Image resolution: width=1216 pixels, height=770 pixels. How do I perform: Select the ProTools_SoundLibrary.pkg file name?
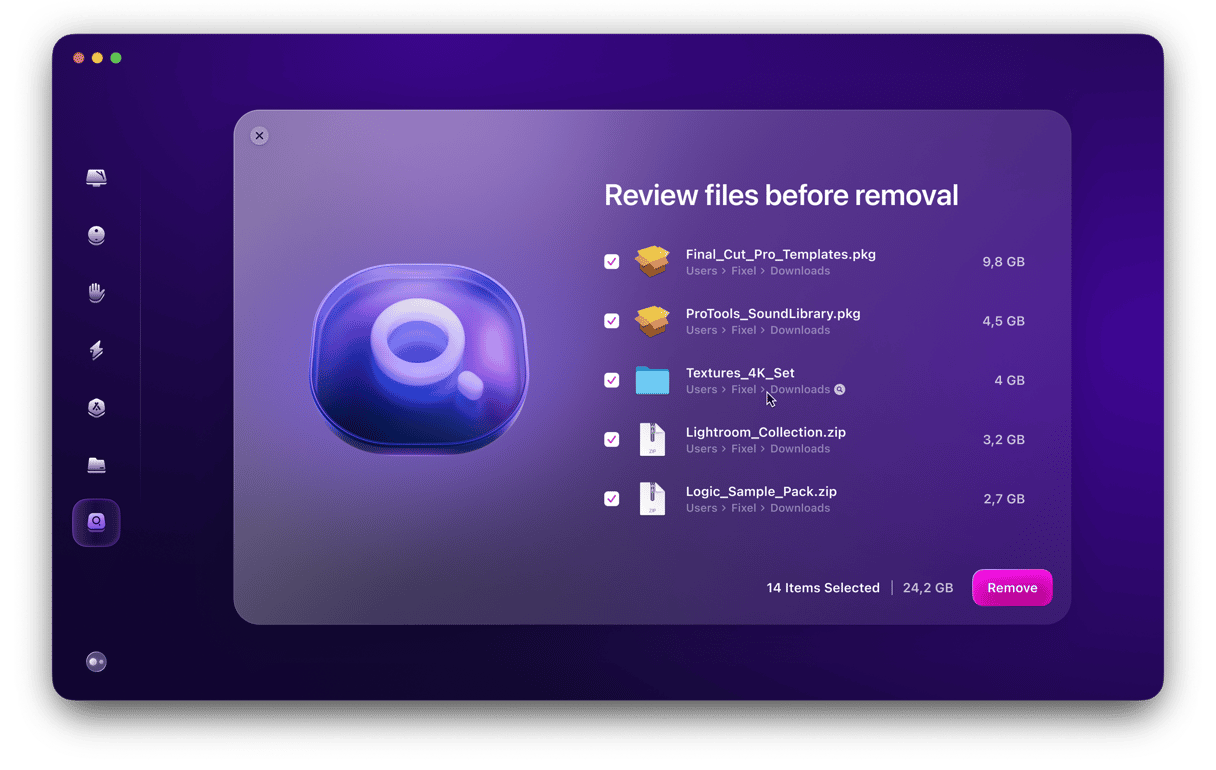coord(773,313)
